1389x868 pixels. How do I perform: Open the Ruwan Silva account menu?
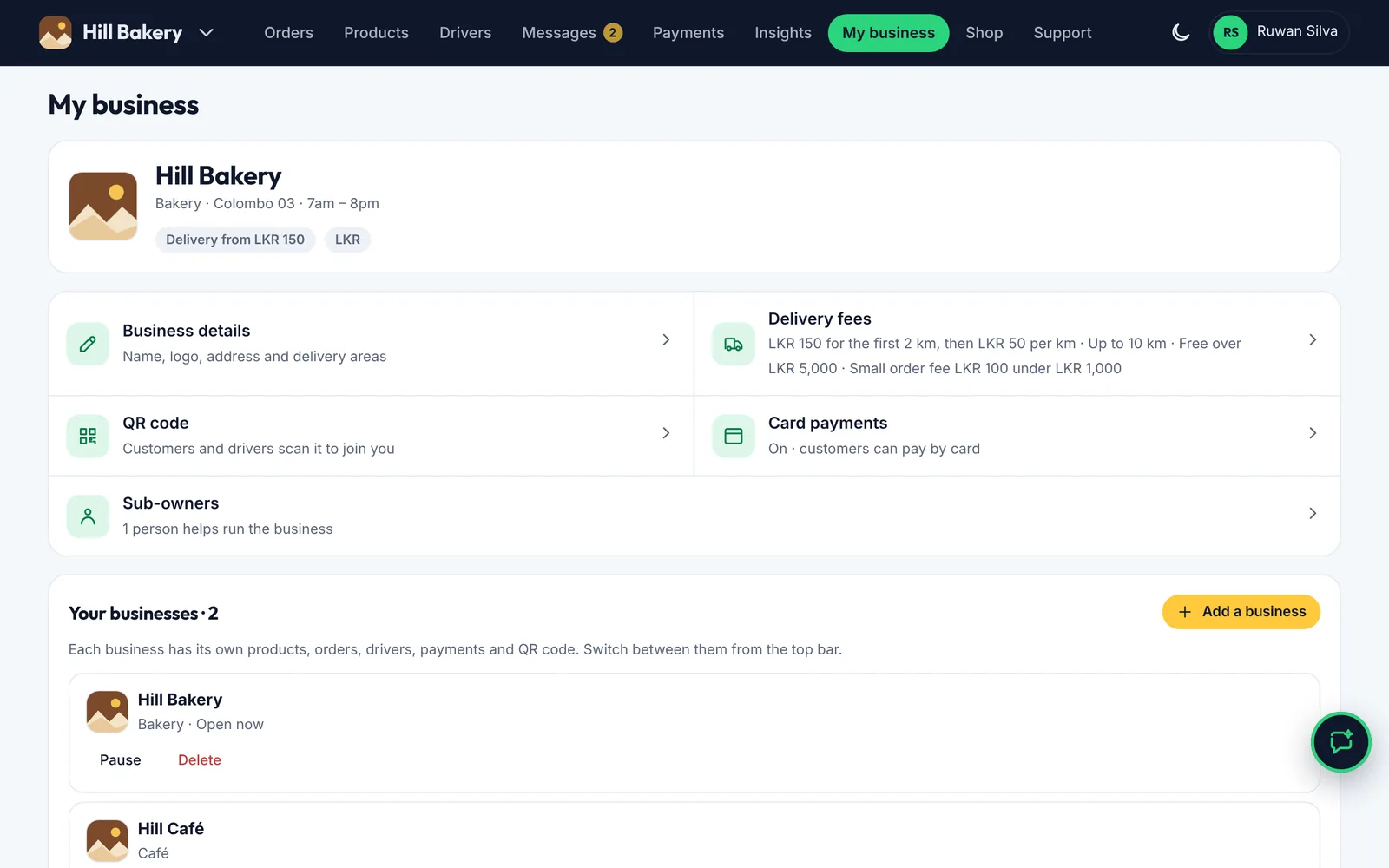[1279, 33]
